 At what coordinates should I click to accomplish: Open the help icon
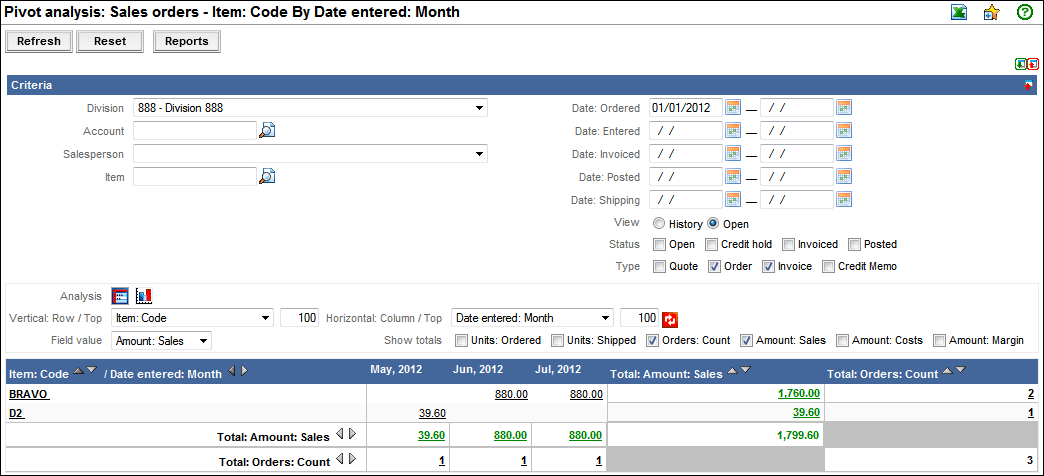1024,13
